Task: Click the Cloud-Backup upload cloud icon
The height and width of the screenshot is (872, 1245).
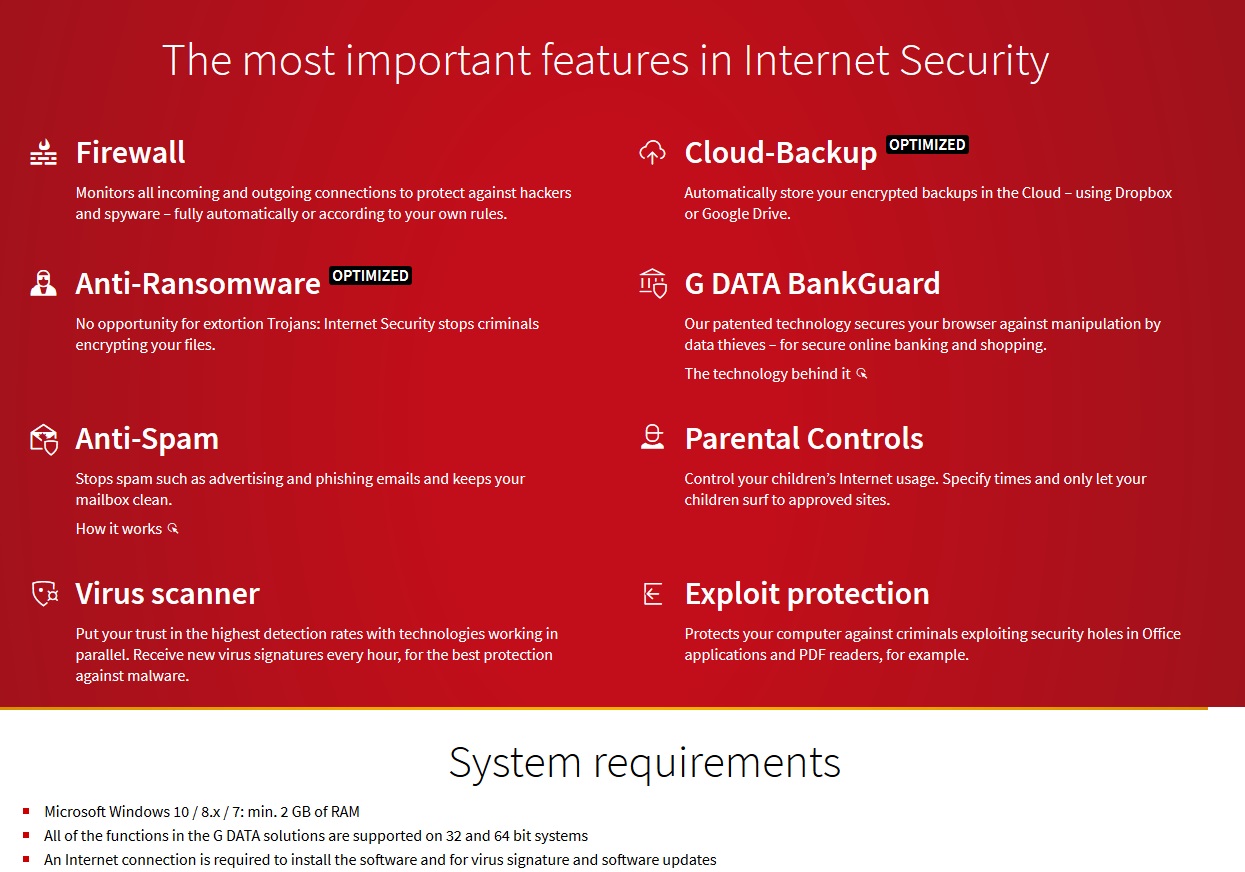Action: click(x=652, y=153)
